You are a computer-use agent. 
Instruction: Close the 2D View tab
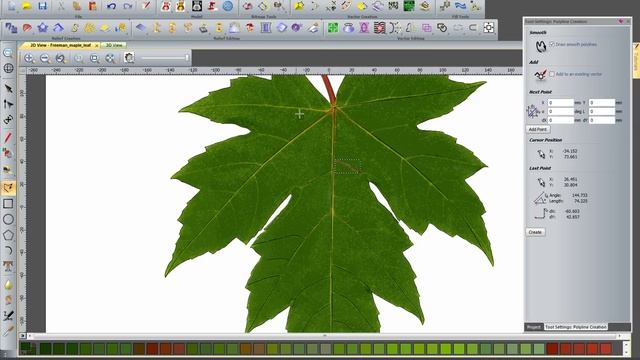(x=97, y=46)
